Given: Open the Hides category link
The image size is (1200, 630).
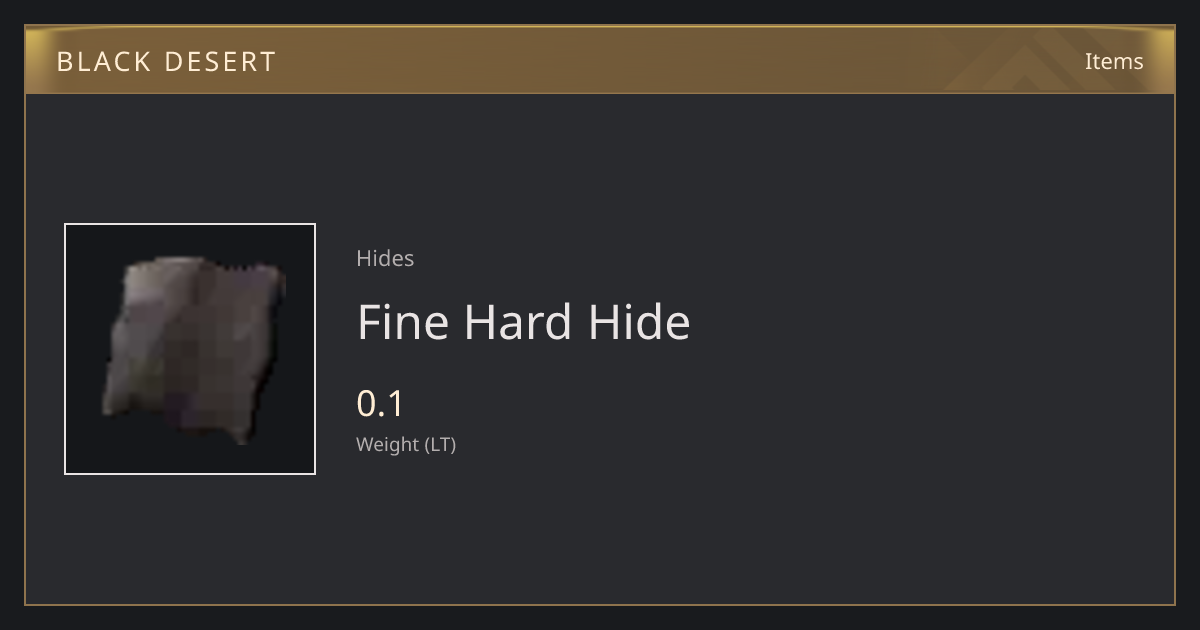Looking at the screenshot, I should pyautogui.click(x=385, y=258).
